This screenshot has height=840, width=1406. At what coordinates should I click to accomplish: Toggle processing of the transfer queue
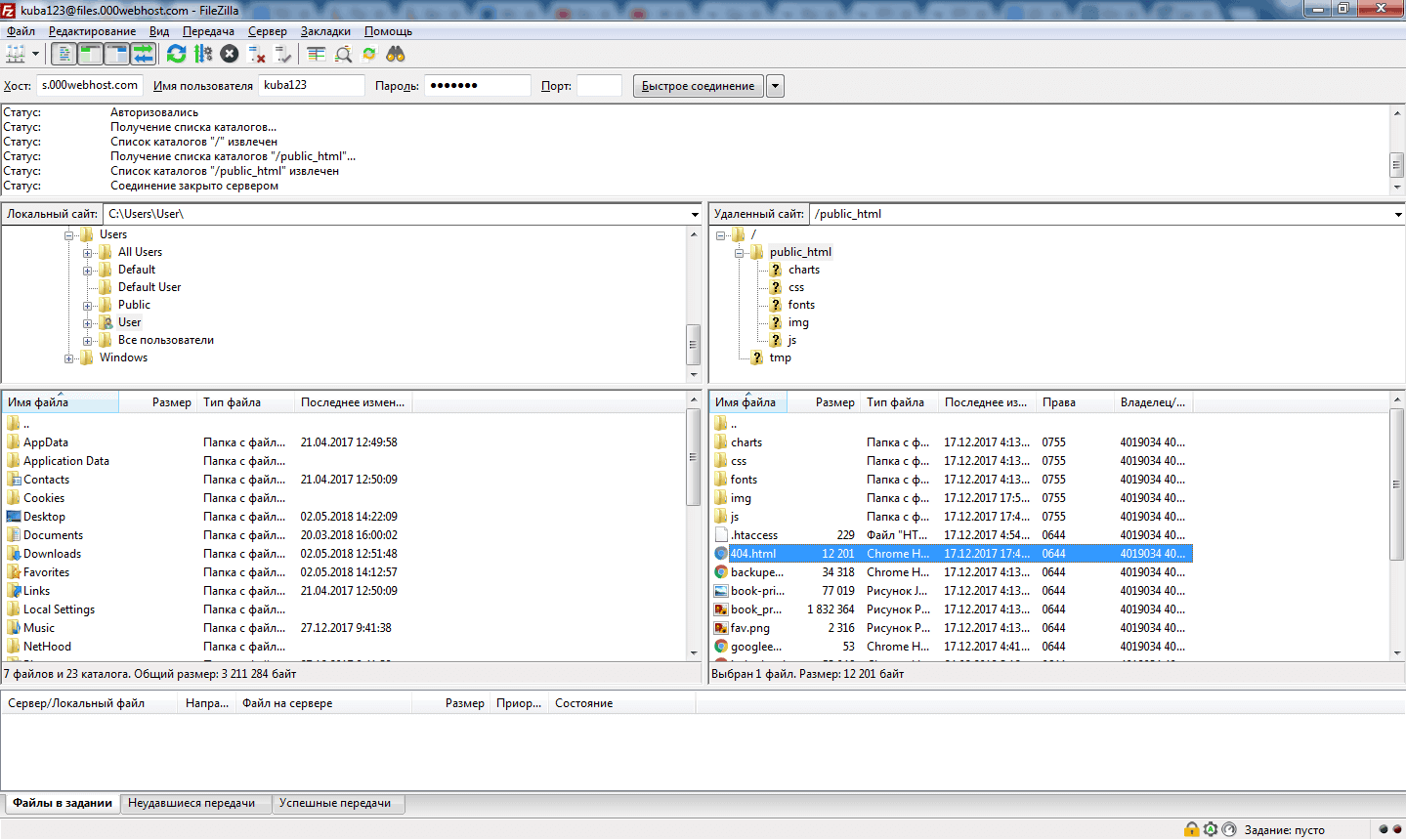coord(203,54)
